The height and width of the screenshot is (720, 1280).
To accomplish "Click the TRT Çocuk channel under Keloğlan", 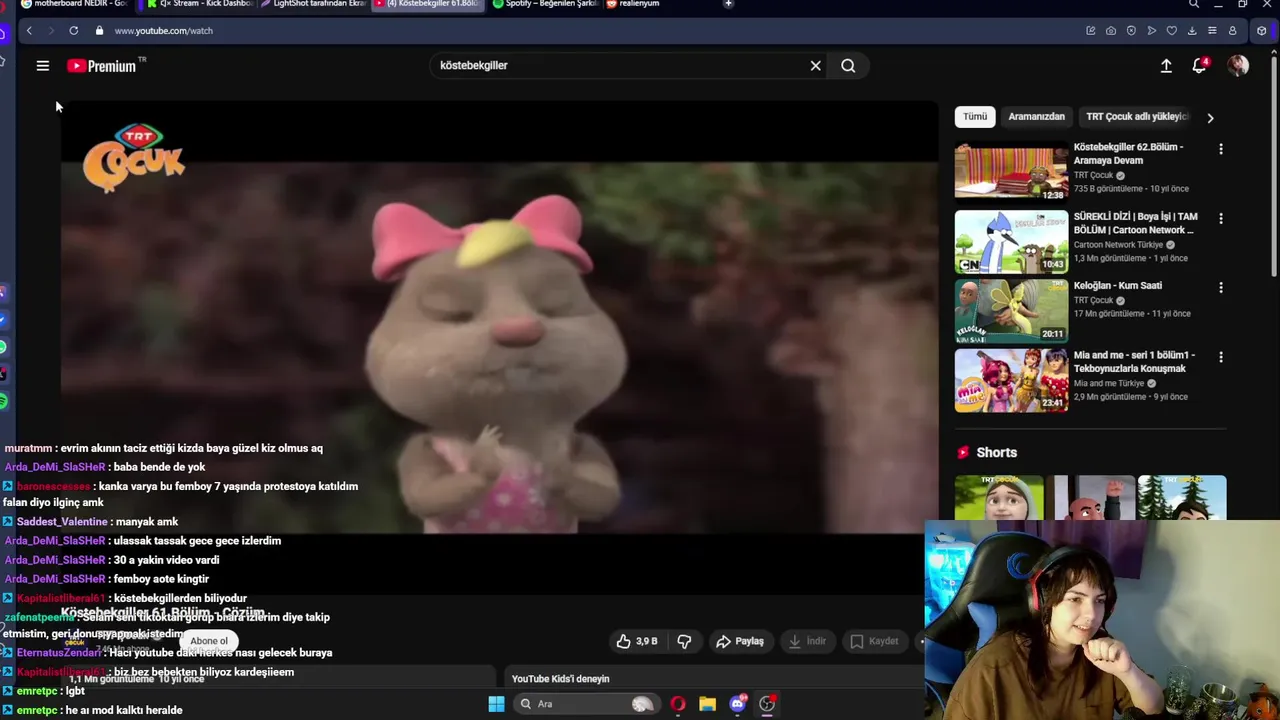I will click(1093, 300).
